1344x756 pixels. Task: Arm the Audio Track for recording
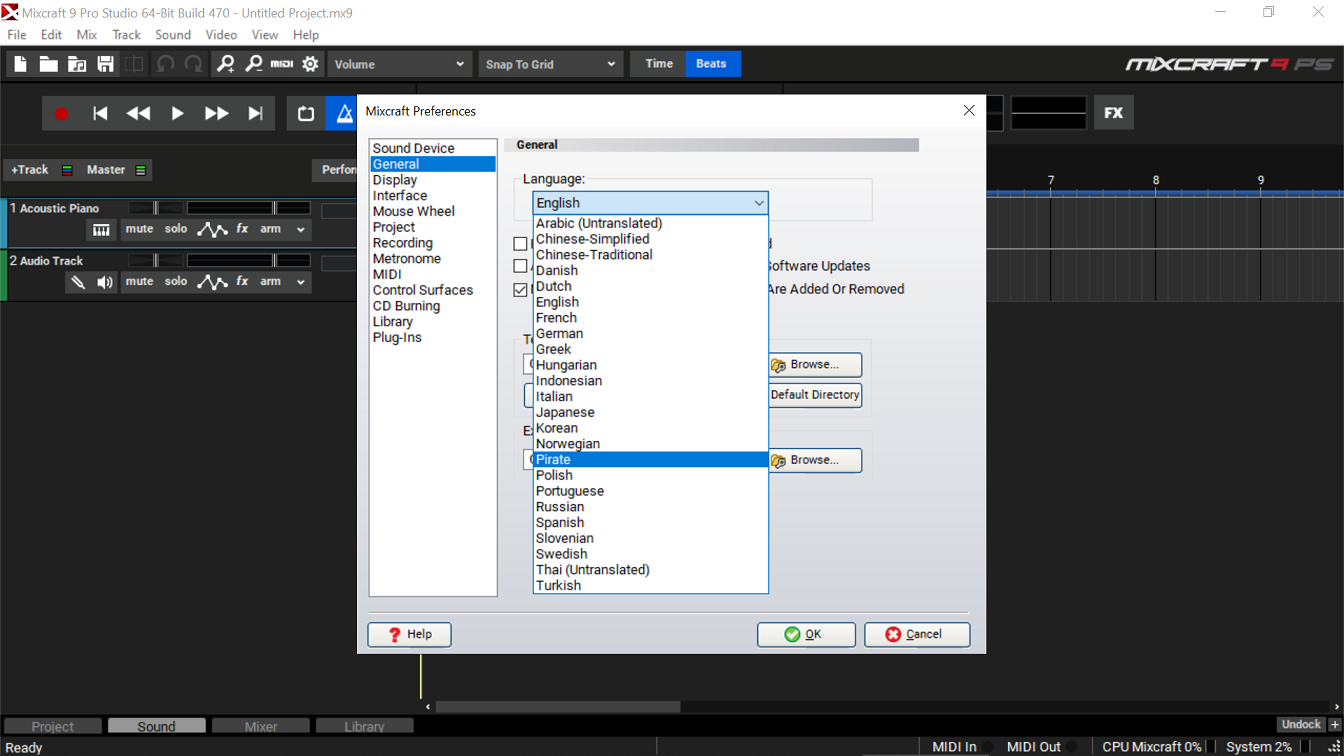point(271,282)
